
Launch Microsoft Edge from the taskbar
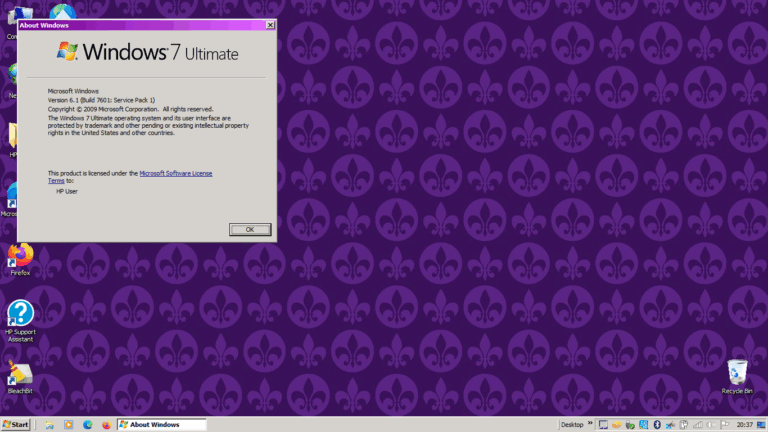coord(87,425)
